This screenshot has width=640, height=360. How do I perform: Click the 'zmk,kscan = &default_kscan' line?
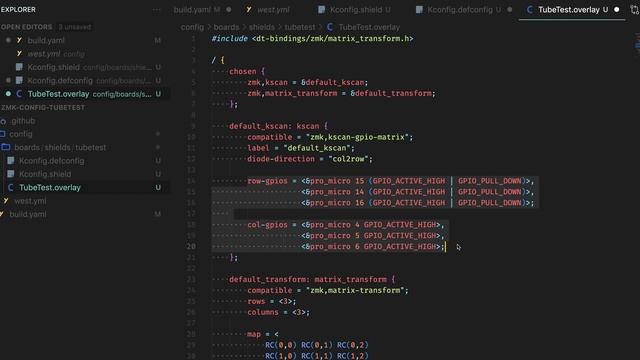pos(307,82)
